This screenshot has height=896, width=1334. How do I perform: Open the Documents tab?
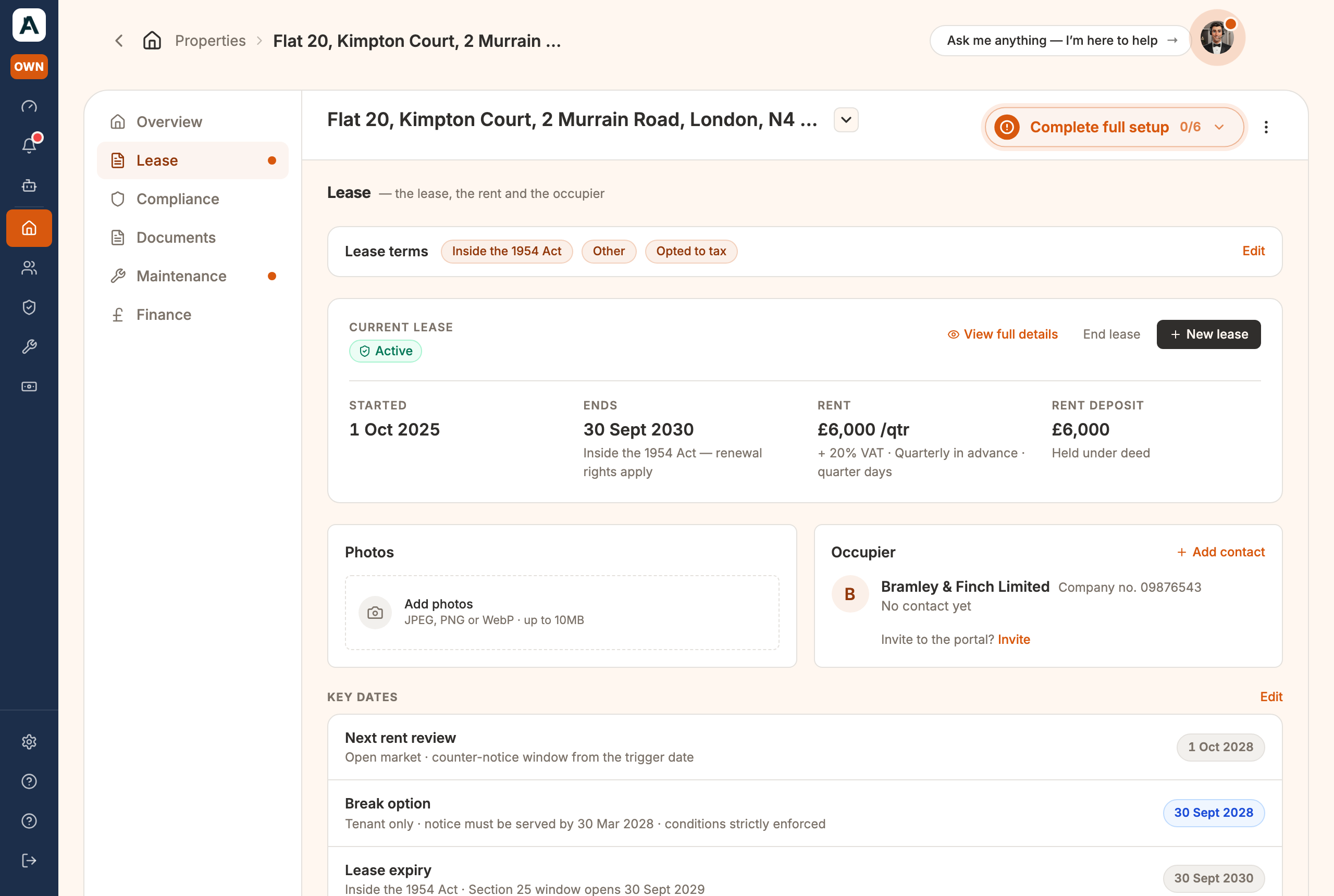click(193, 238)
